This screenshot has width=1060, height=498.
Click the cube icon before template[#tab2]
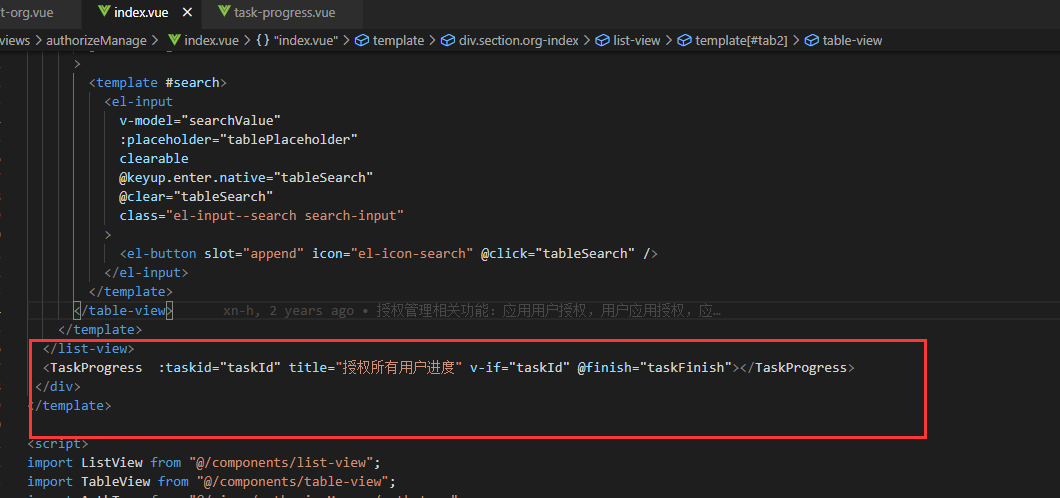684,41
